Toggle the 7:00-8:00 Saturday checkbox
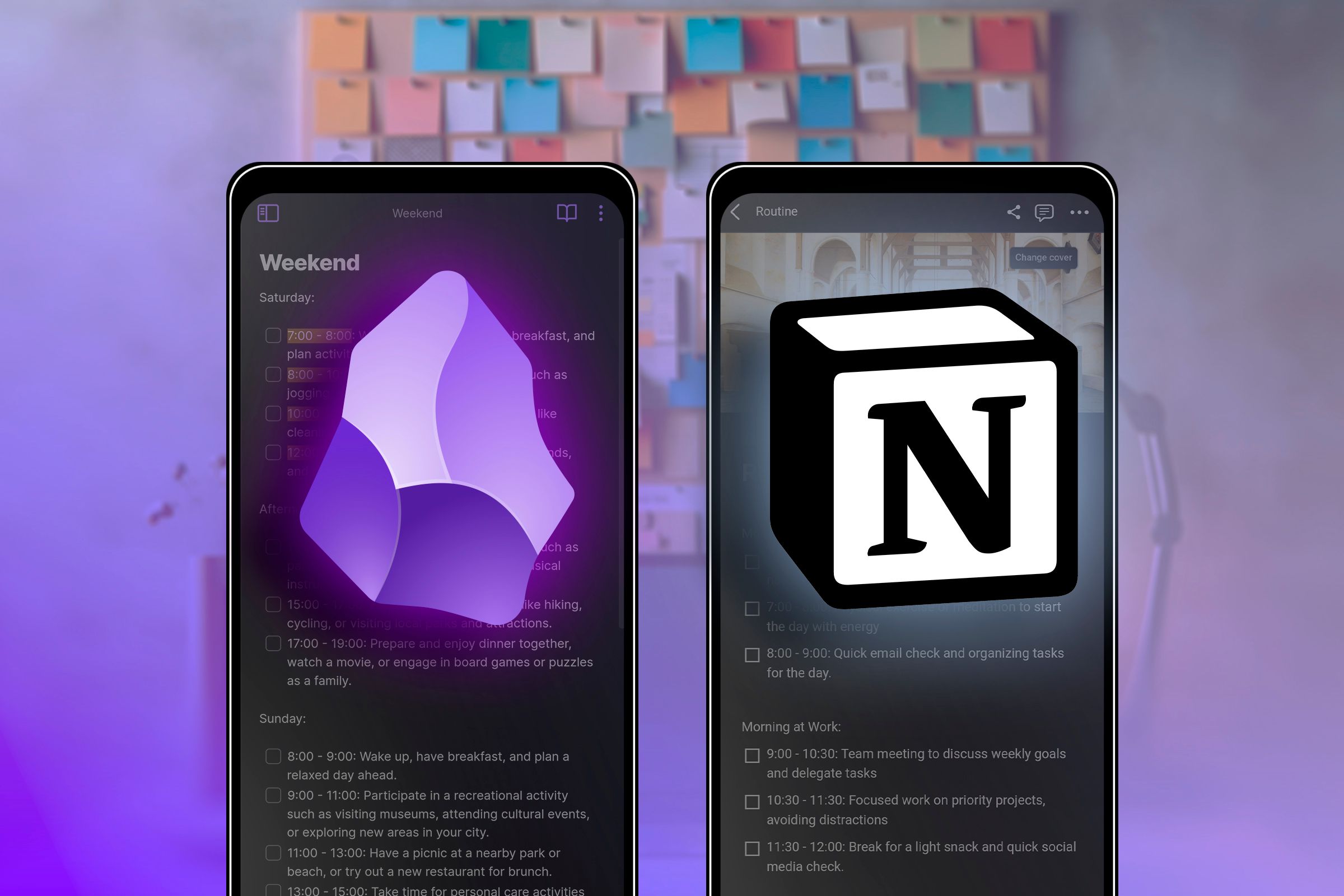Viewport: 1344px width, 896px height. [273, 331]
